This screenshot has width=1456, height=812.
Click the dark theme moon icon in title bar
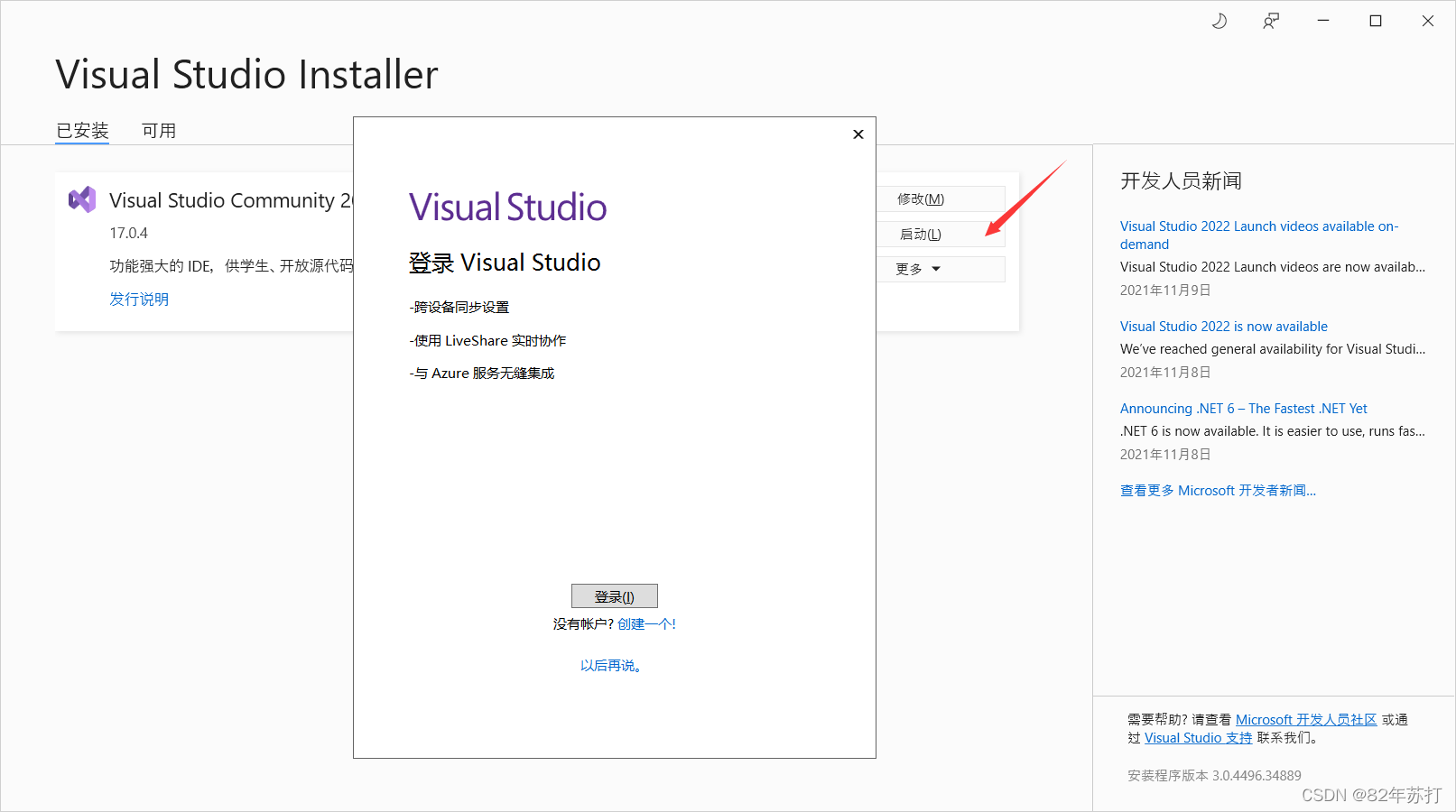1219,20
